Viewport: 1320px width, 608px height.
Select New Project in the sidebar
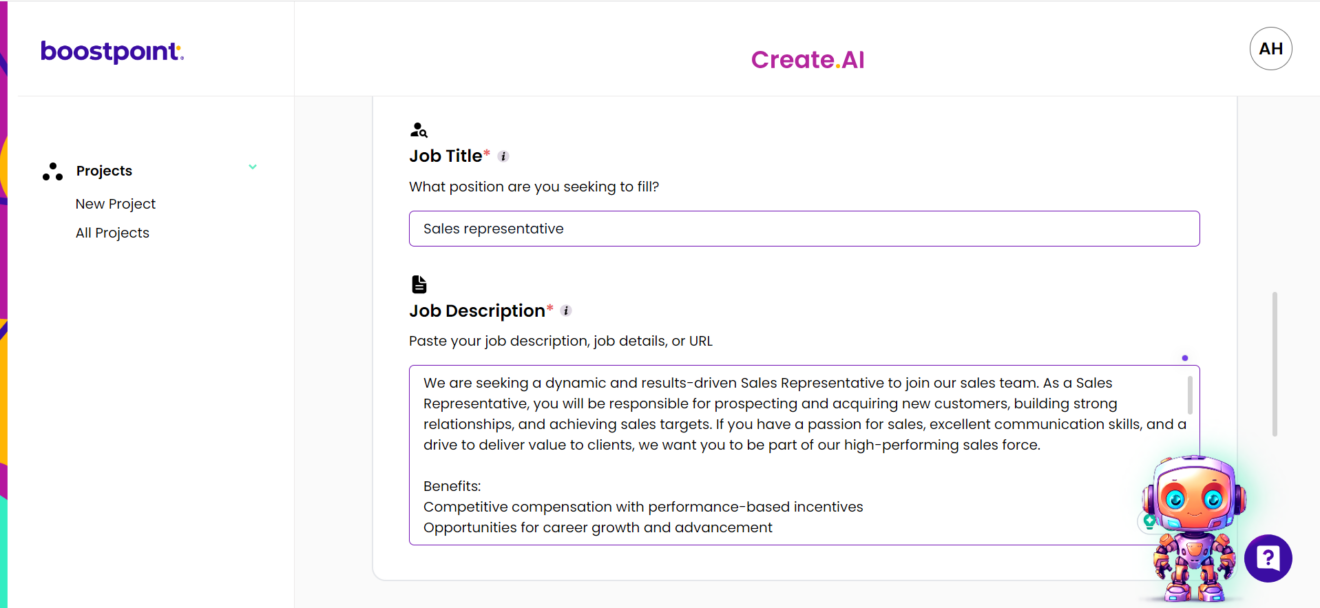(115, 204)
